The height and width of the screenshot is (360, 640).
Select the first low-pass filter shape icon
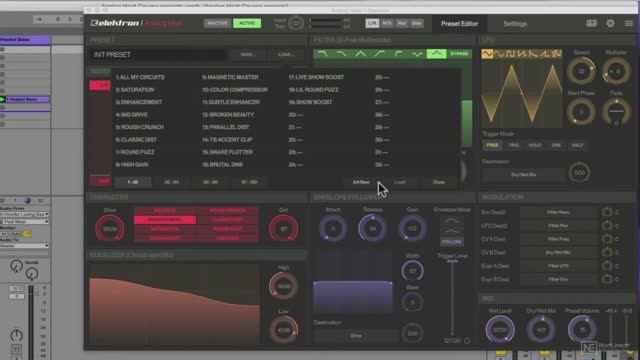(322, 54)
